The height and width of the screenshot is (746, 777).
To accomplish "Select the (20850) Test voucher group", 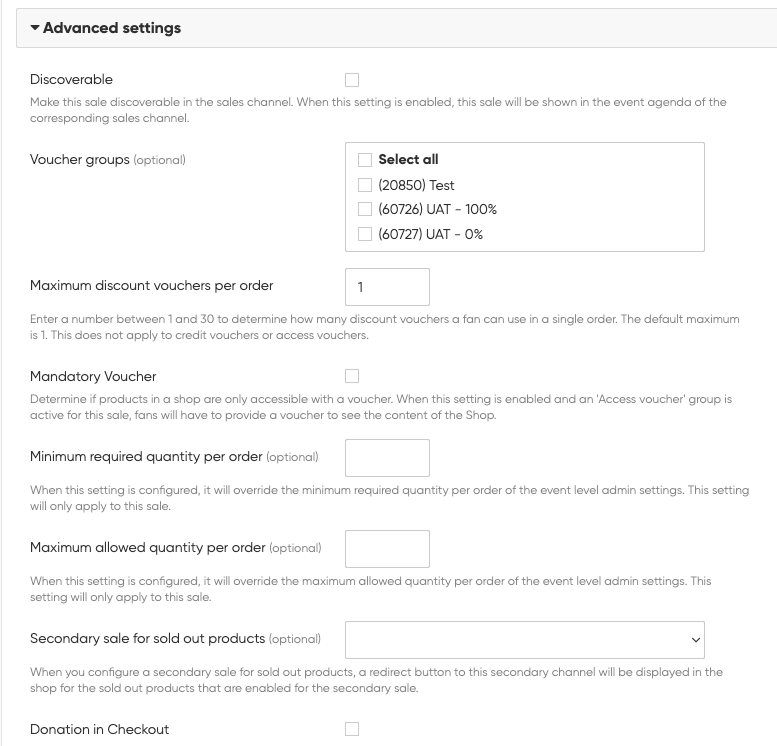I will pyautogui.click(x=365, y=185).
